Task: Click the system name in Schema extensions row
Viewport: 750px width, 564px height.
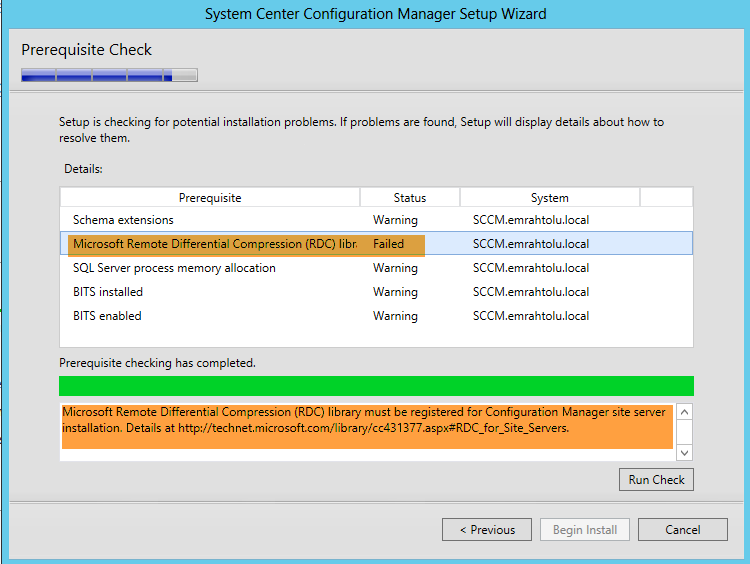Action: pos(531,220)
